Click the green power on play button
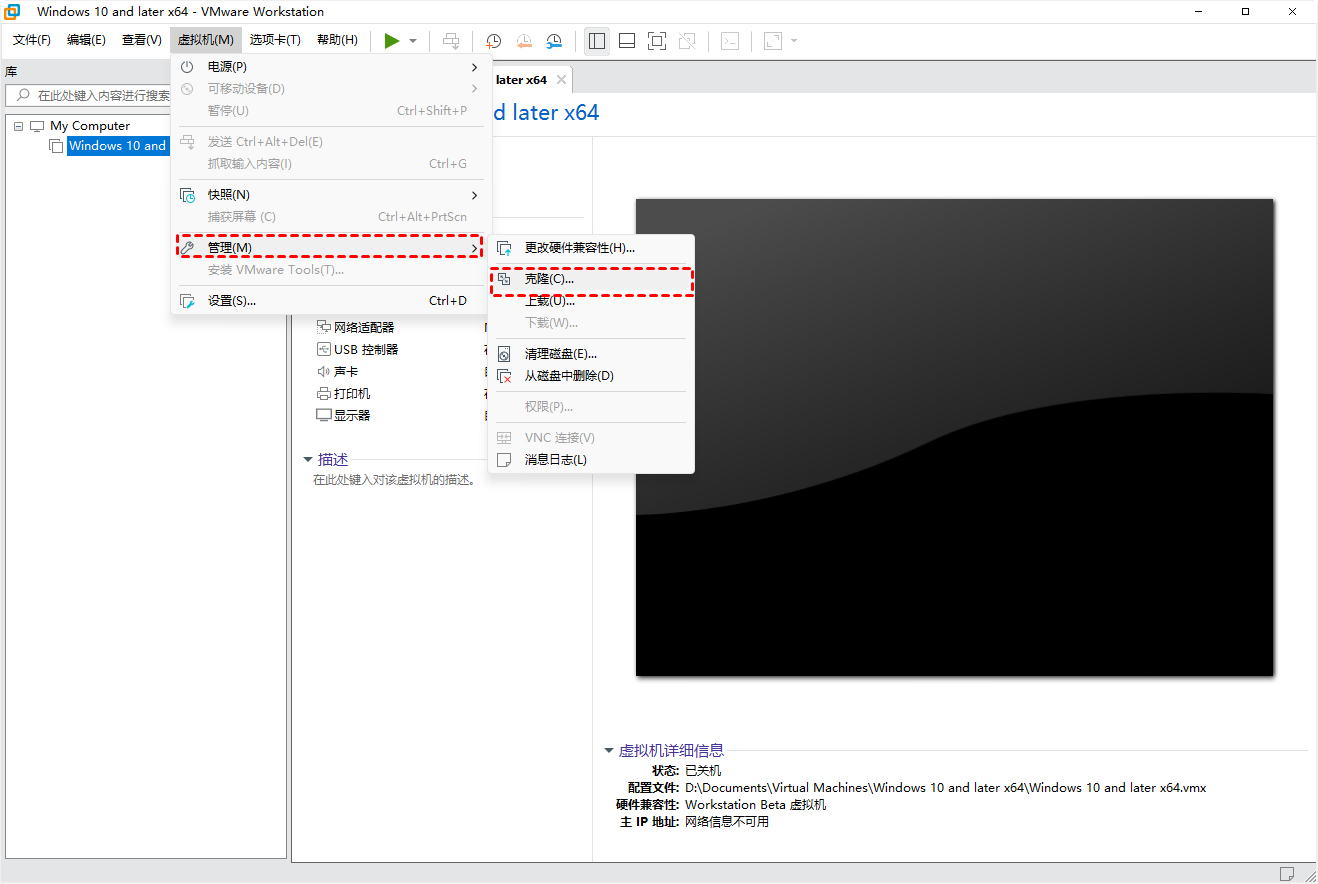1318x884 pixels. pos(392,41)
